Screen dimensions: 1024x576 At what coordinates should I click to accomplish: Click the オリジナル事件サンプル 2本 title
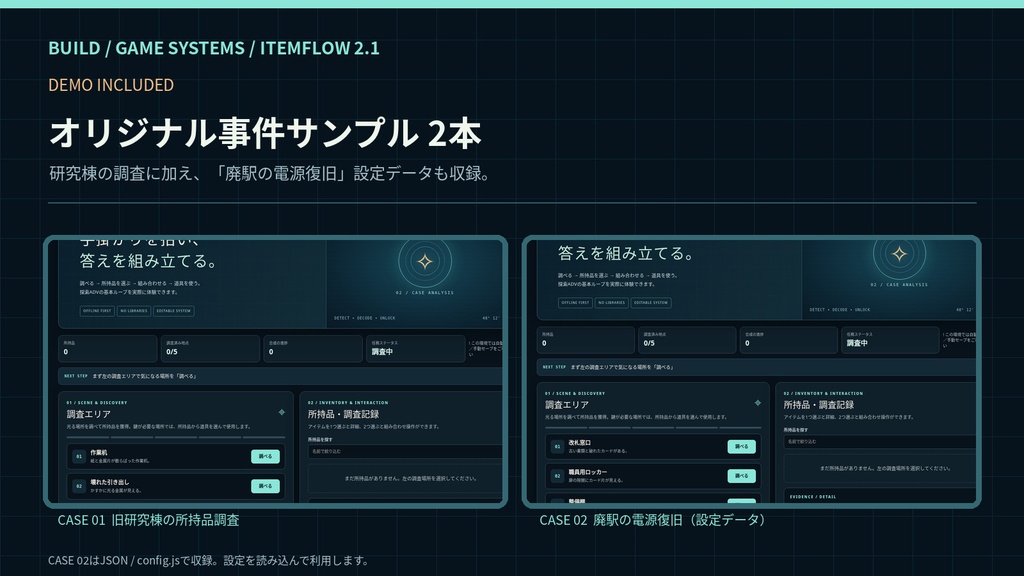tap(265, 133)
